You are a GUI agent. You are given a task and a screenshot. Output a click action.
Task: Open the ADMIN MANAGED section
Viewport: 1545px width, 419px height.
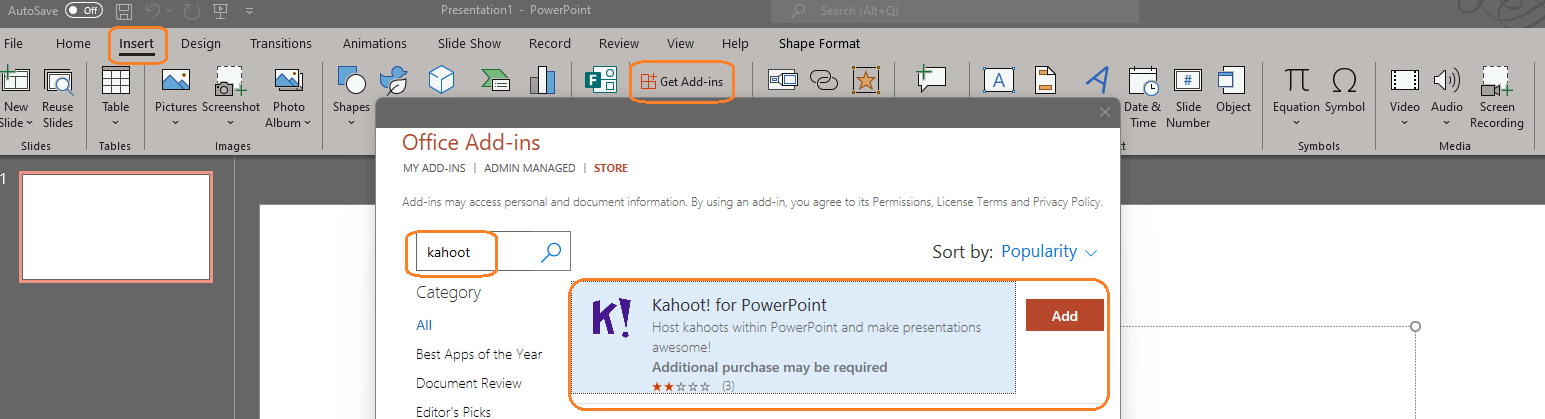pyautogui.click(x=530, y=168)
